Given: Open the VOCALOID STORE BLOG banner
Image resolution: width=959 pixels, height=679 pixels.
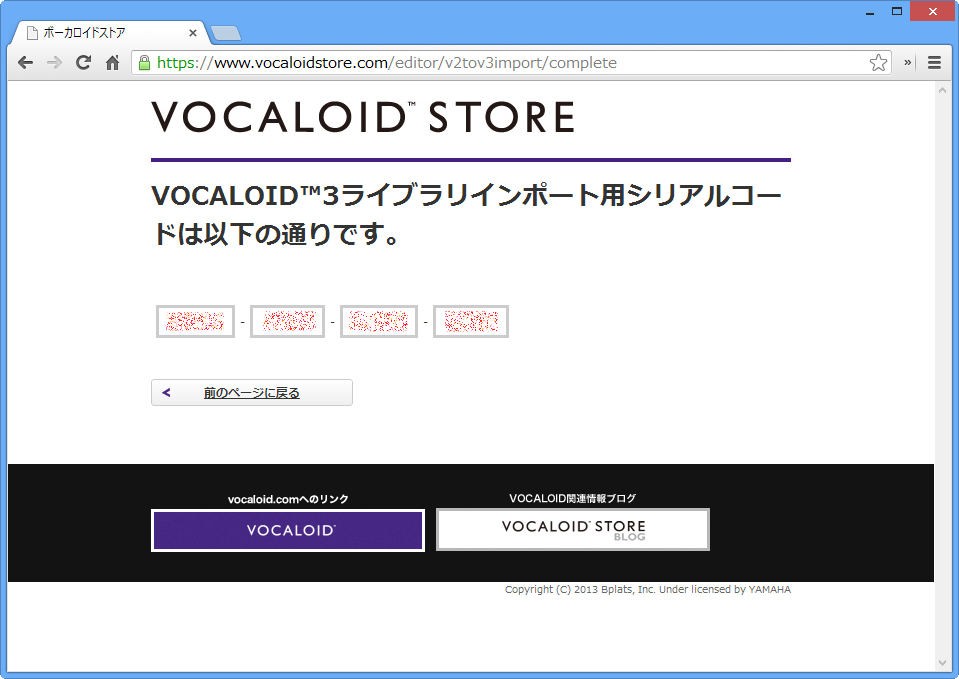Looking at the screenshot, I should point(573,530).
